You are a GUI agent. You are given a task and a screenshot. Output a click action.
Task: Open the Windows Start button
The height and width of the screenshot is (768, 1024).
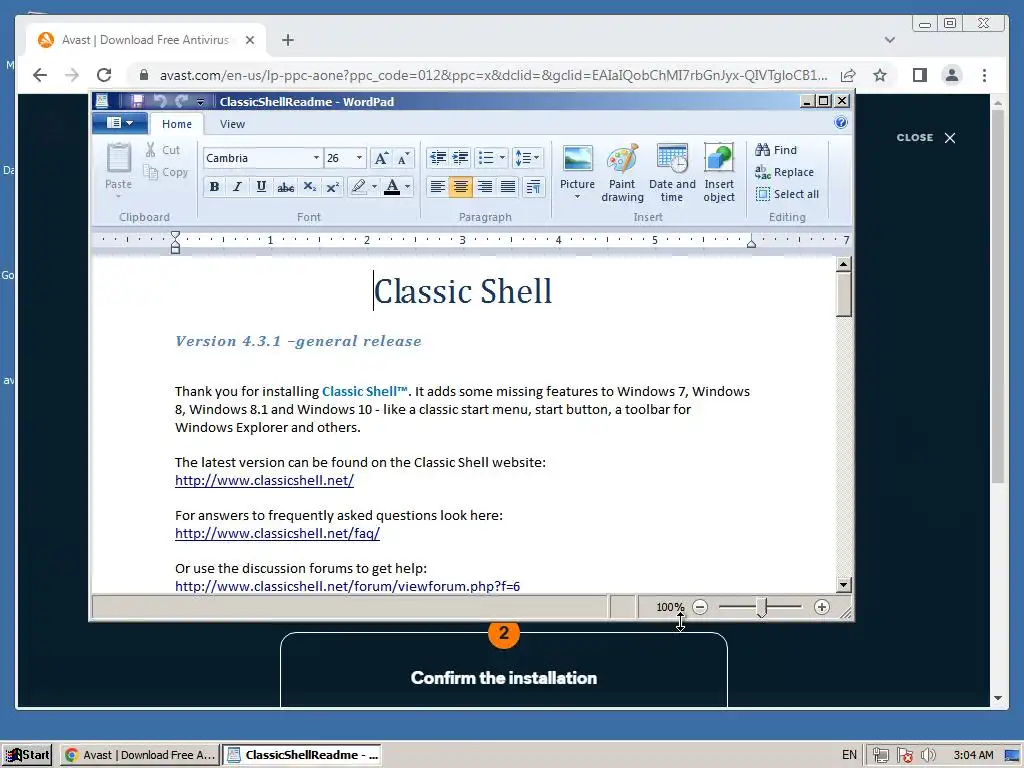(x=28, y=755)
